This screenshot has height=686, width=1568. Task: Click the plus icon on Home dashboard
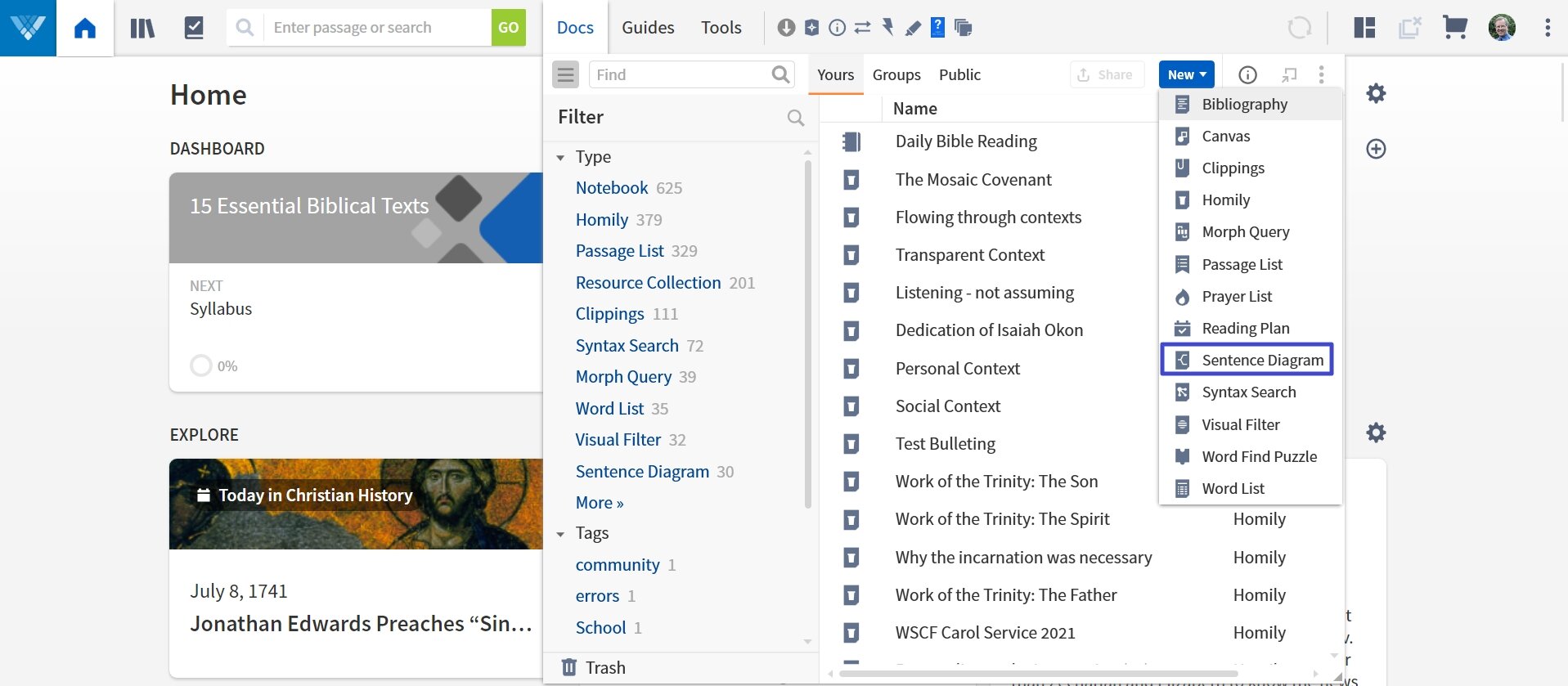(1376, 149)
